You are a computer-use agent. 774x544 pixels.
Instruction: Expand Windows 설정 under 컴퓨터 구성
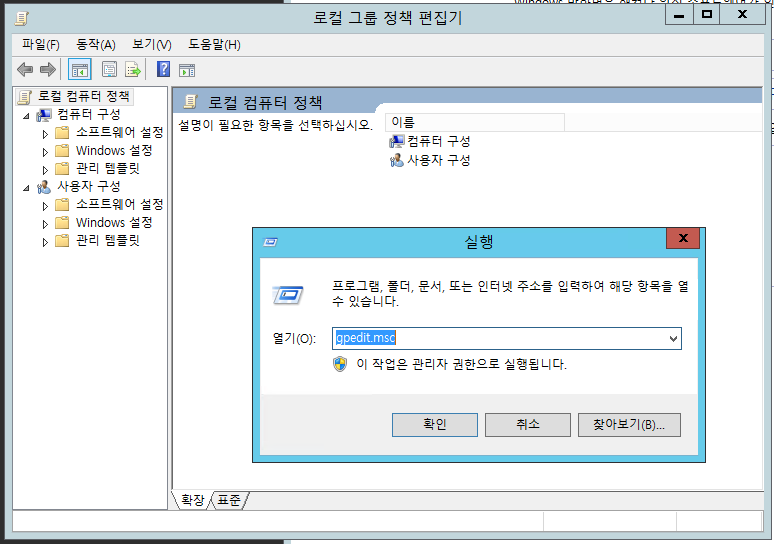[45, 152]
